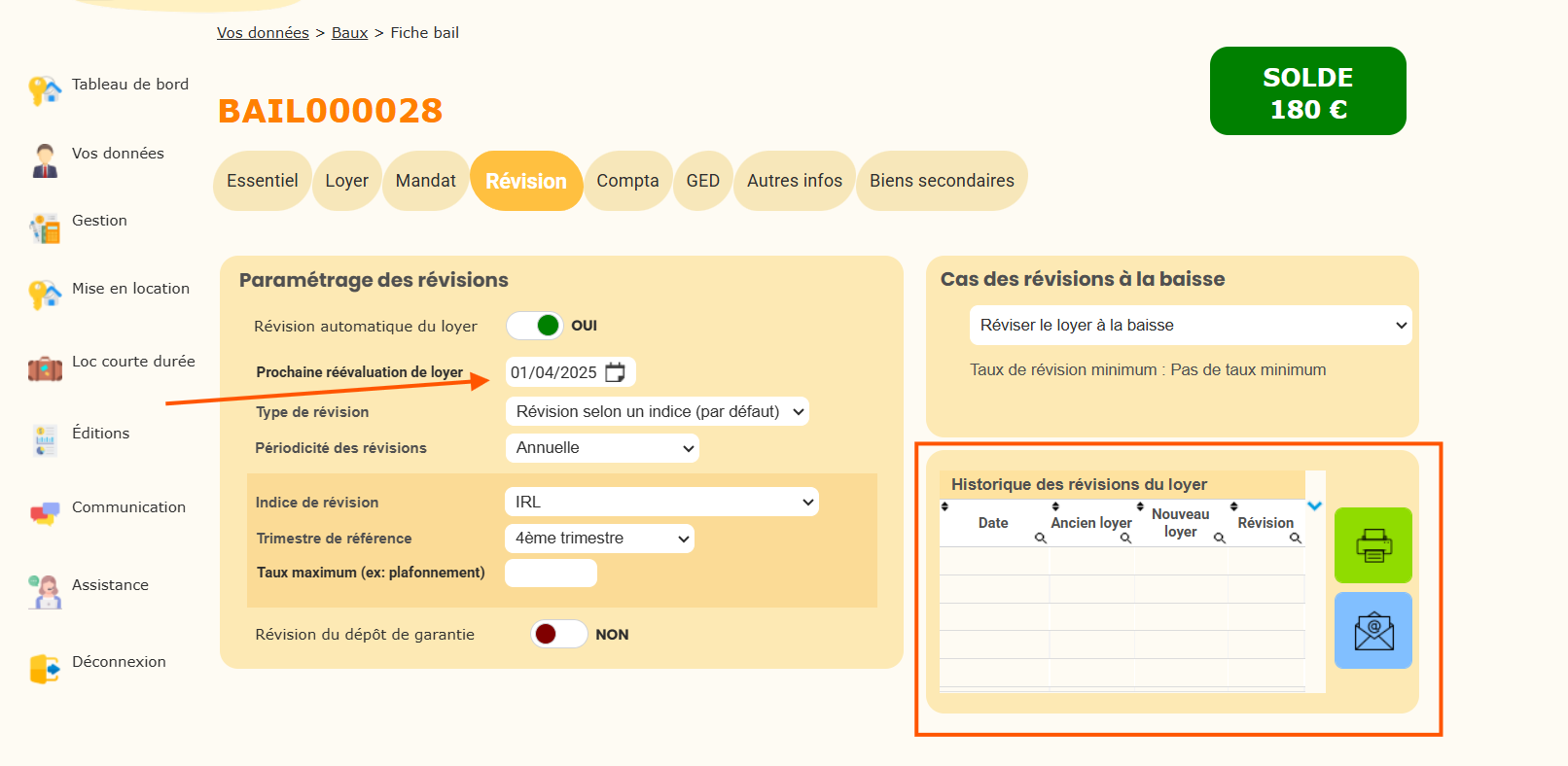1568x766 pixels.
Task: Toggle Révision du dépôt de garantie switch
Action: tap(559, 634)
